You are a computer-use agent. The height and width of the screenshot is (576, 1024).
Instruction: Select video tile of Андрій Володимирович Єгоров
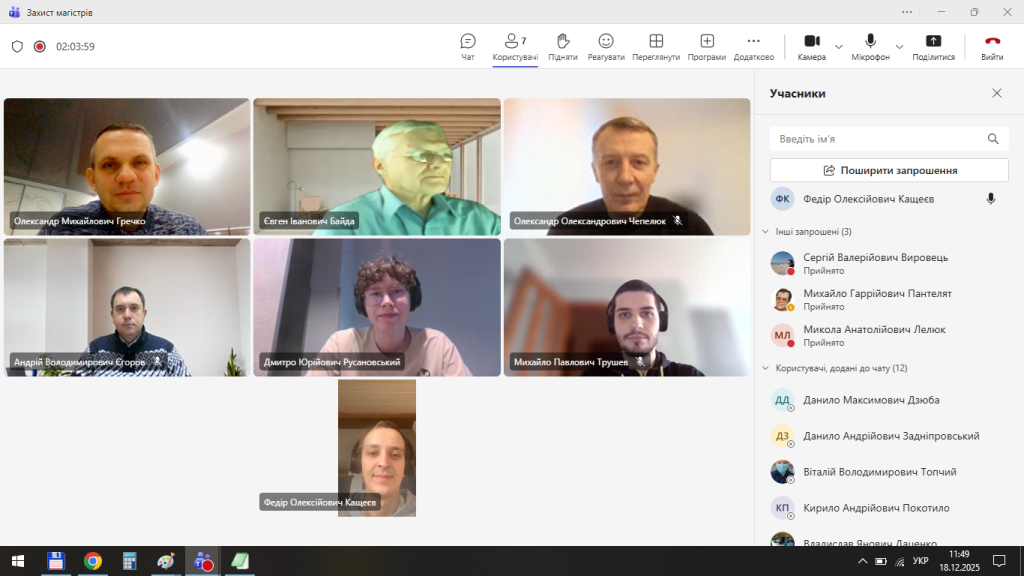pyautogui.click(x=127, y=307)
